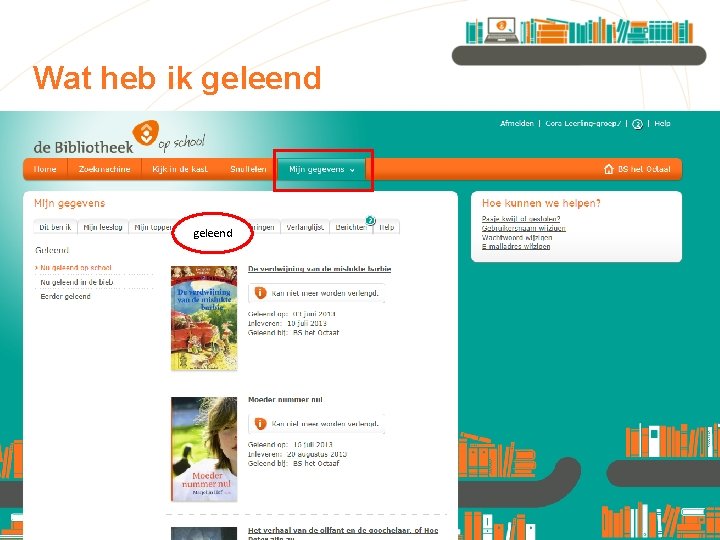Image resolution: width=720 pixels, height=540 pixels.
Task: Switch to the Mijn leeslog tab
Action: [103, 227]
